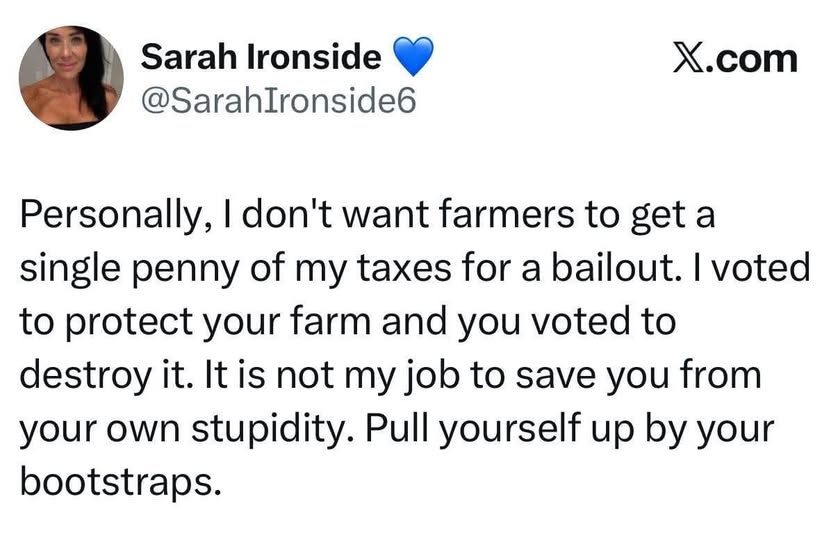Select the word 'protect' in the third line

128,324
